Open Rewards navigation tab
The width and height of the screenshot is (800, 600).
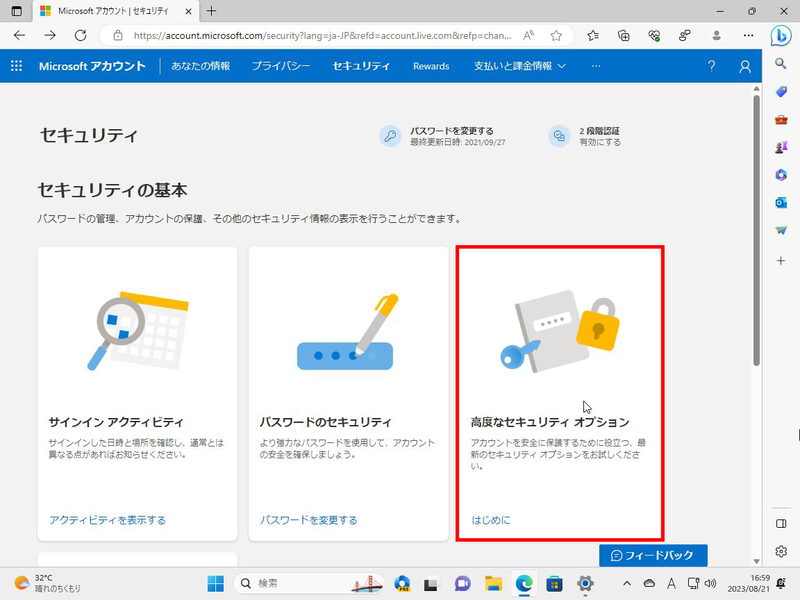click(x=431, y=66)
